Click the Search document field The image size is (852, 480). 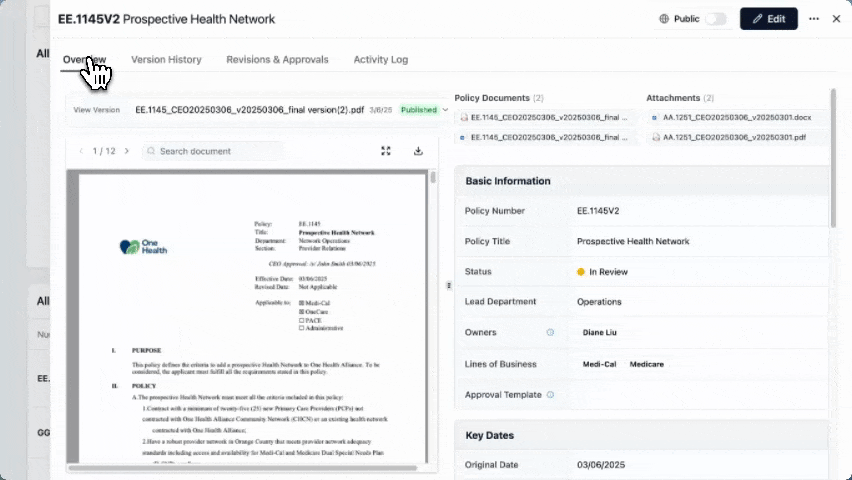212,151
